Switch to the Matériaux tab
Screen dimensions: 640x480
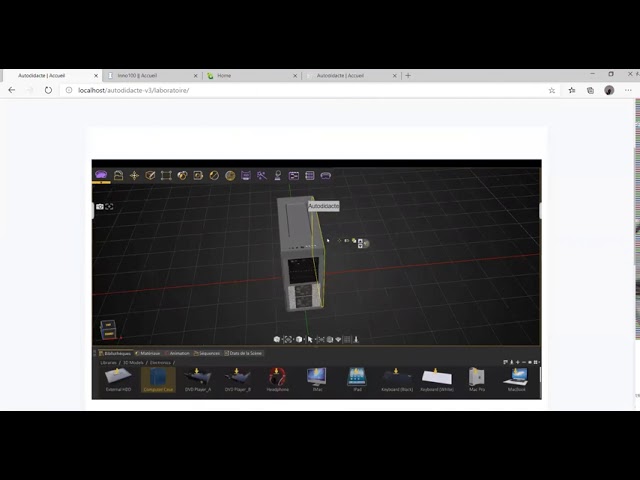pyautogui.click(x=148, y=353)
